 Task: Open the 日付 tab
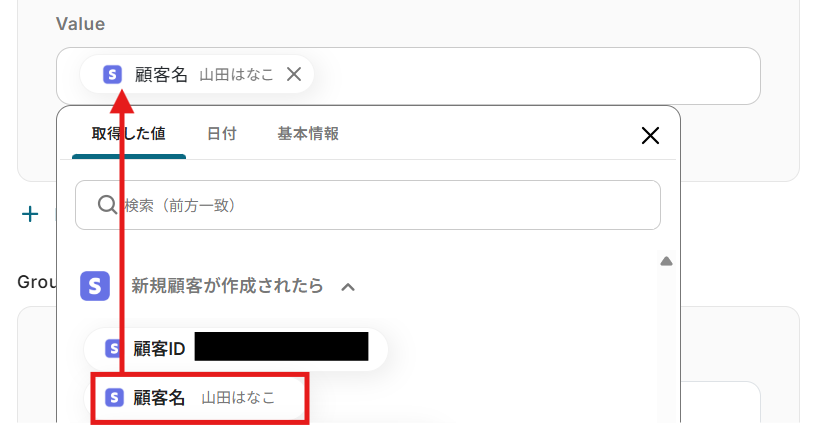pyautogui.click(x=222, y=134)
